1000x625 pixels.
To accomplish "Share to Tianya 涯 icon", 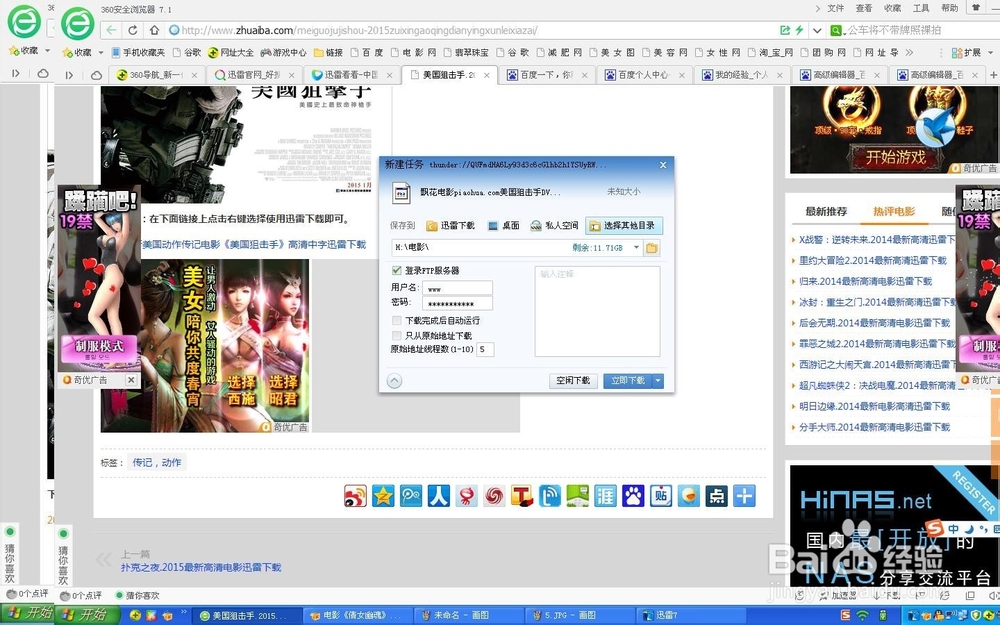I will point(605,496).
